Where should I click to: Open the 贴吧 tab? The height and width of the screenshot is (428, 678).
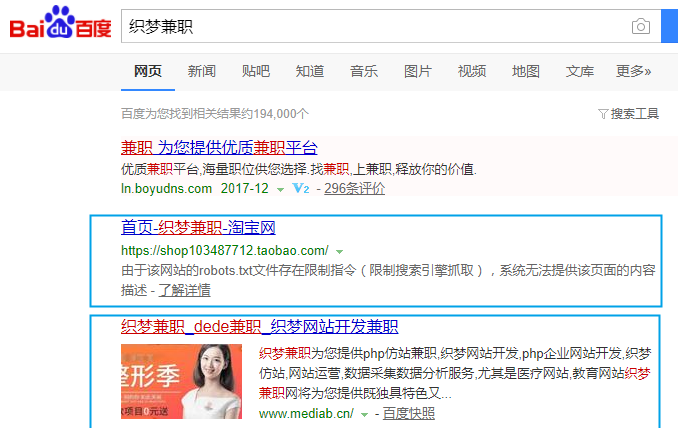(x=256, y=71)
